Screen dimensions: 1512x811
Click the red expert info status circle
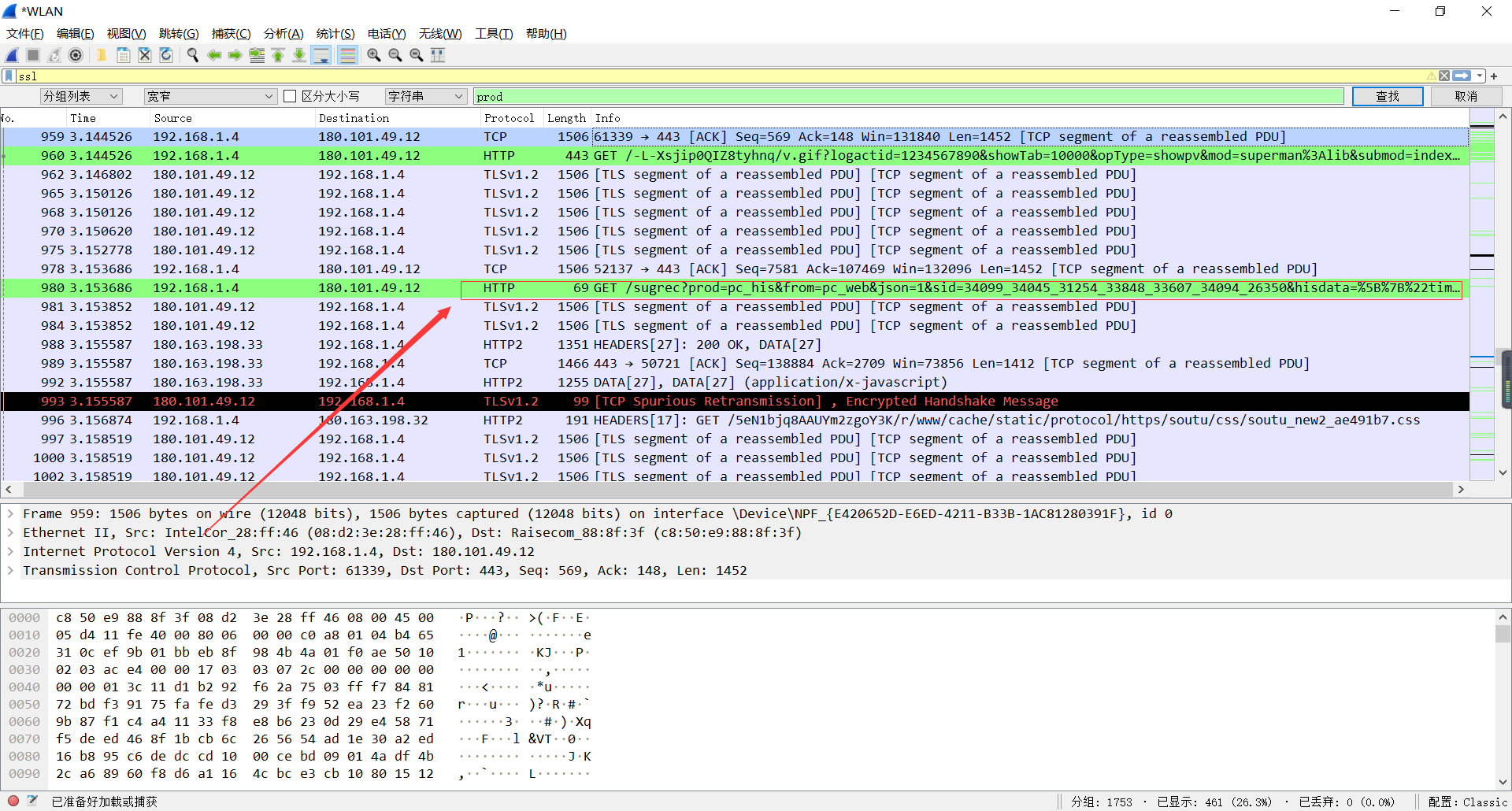tap(13, 801)
